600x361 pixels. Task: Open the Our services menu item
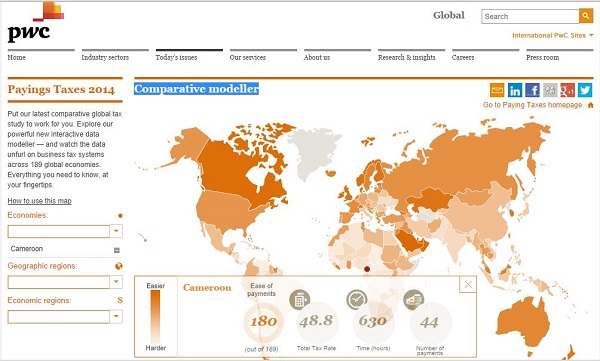[x=248, y=57]
